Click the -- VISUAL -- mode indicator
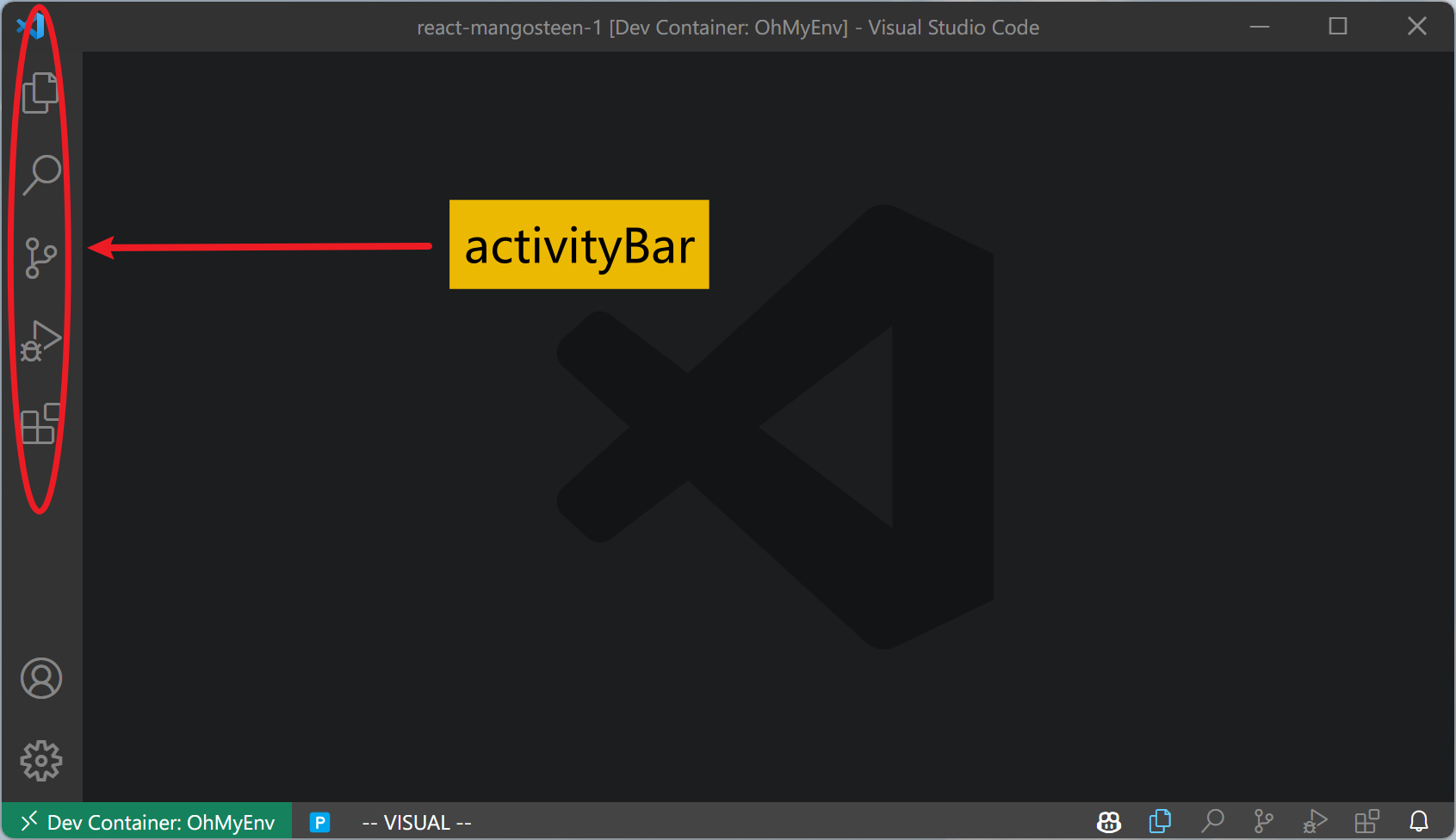Screen dimensions: 1456x840 tap(417, 823)
